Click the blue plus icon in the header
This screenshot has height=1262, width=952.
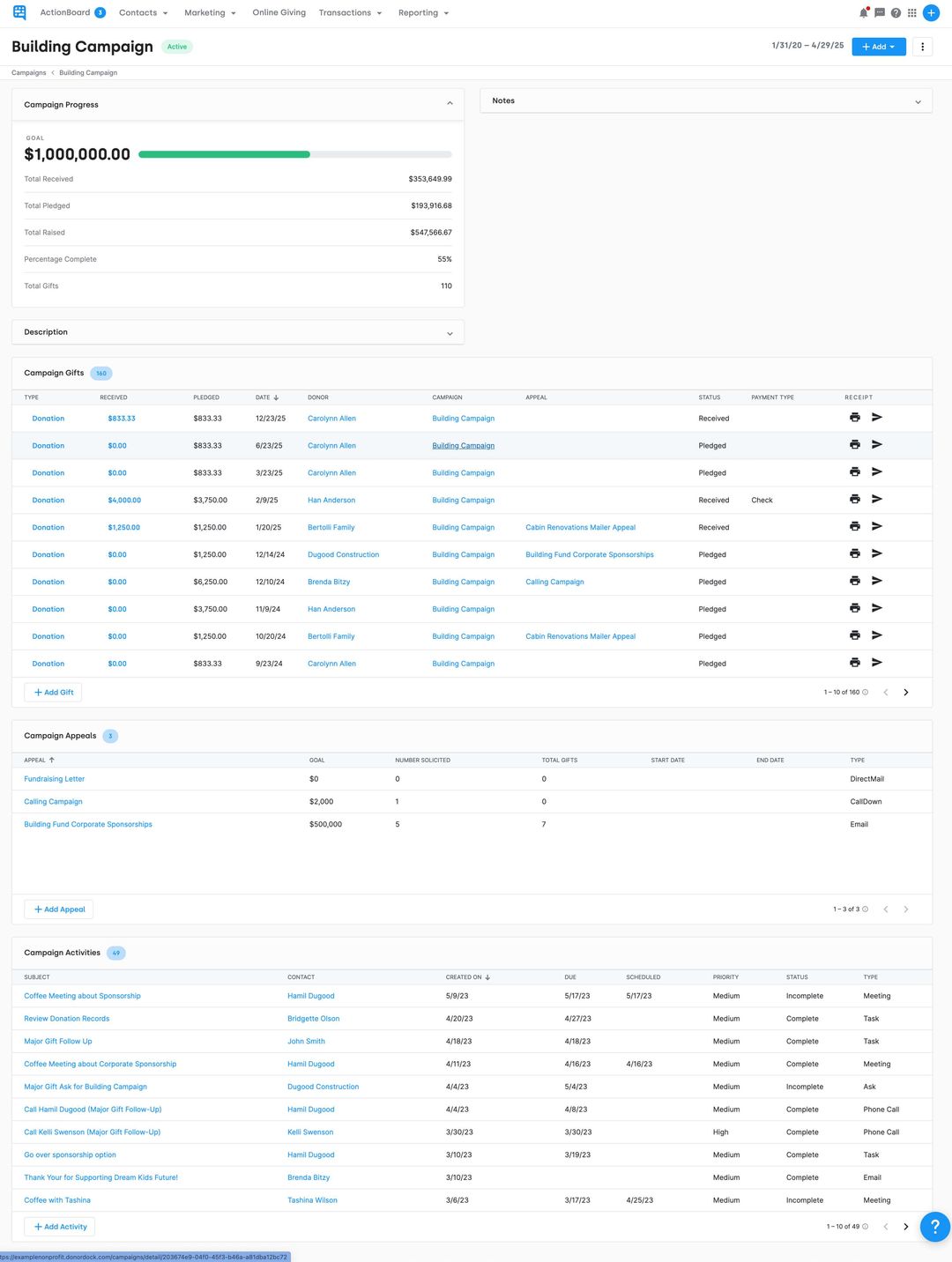click(x=931, y=12)
